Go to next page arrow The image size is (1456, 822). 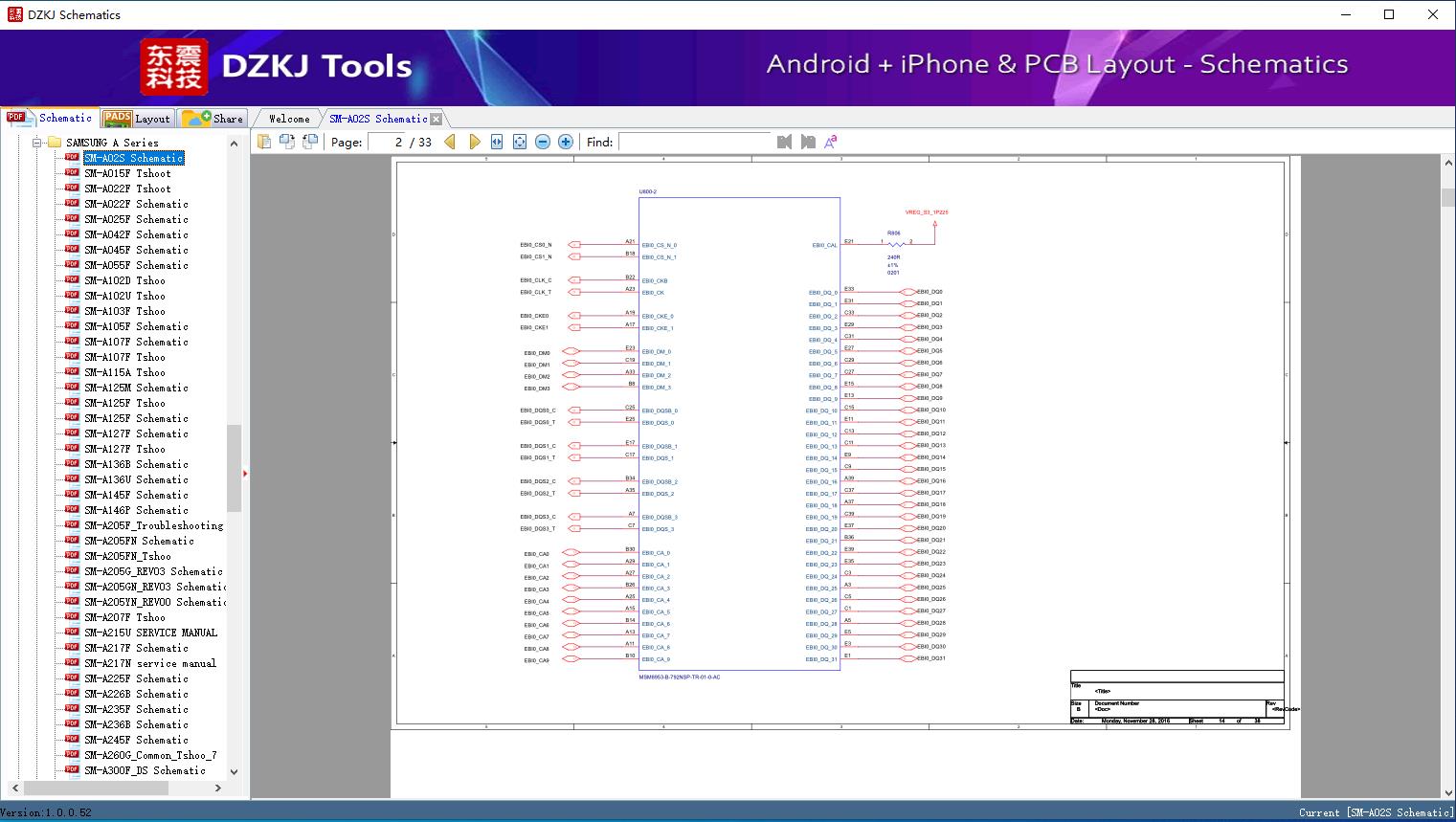pyautogui.click(x=474, y=142)
